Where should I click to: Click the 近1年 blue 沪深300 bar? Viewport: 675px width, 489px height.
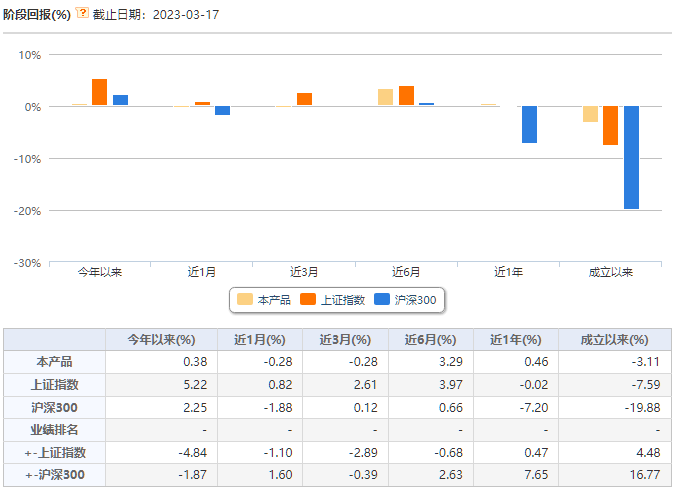click(x=529, y=124)
